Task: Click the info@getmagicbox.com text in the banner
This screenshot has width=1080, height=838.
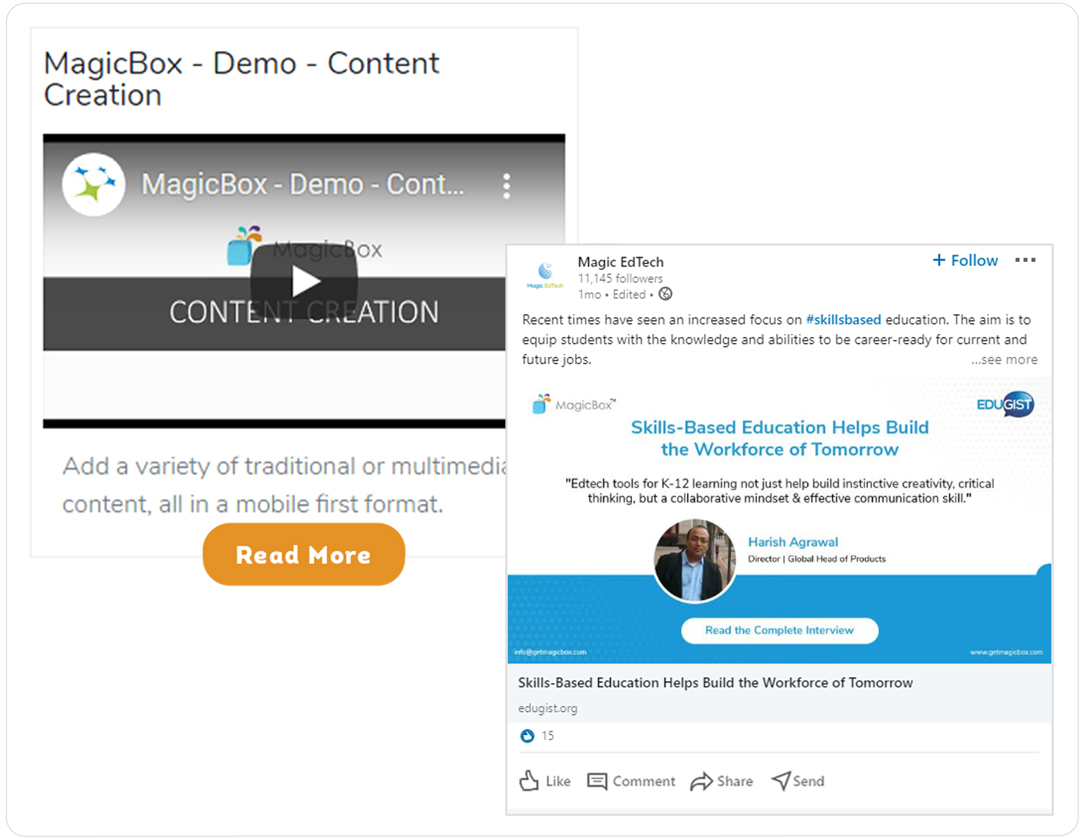Action: [550, 652]
